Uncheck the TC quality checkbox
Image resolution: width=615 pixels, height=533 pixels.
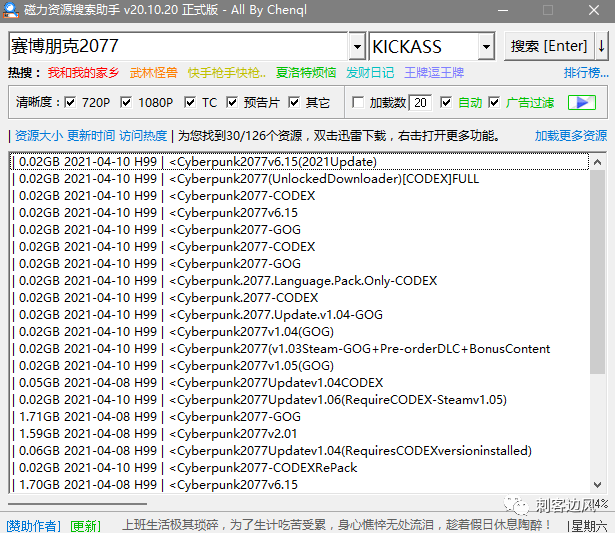190,102
